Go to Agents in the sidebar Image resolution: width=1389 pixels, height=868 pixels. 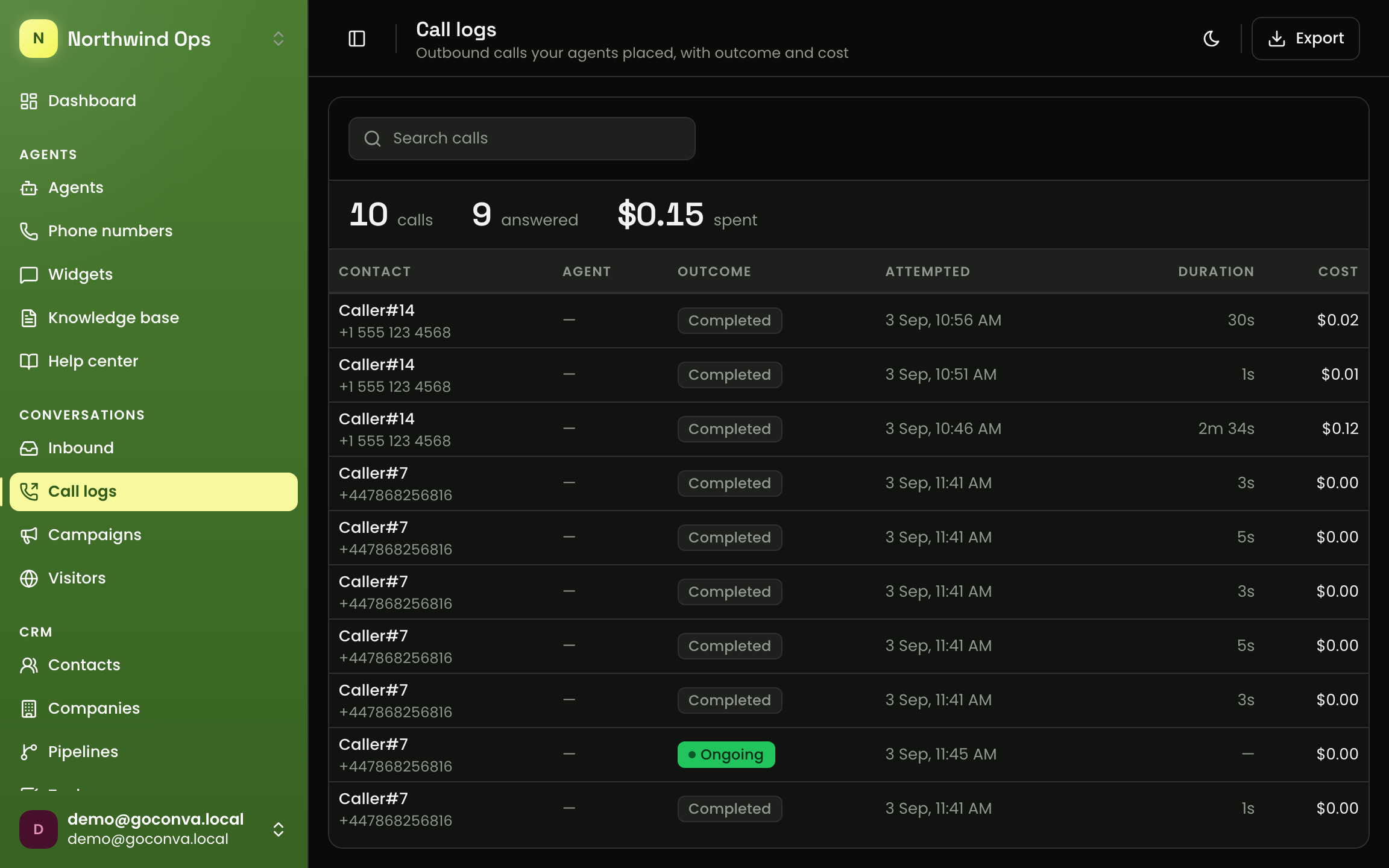point(154,187)
